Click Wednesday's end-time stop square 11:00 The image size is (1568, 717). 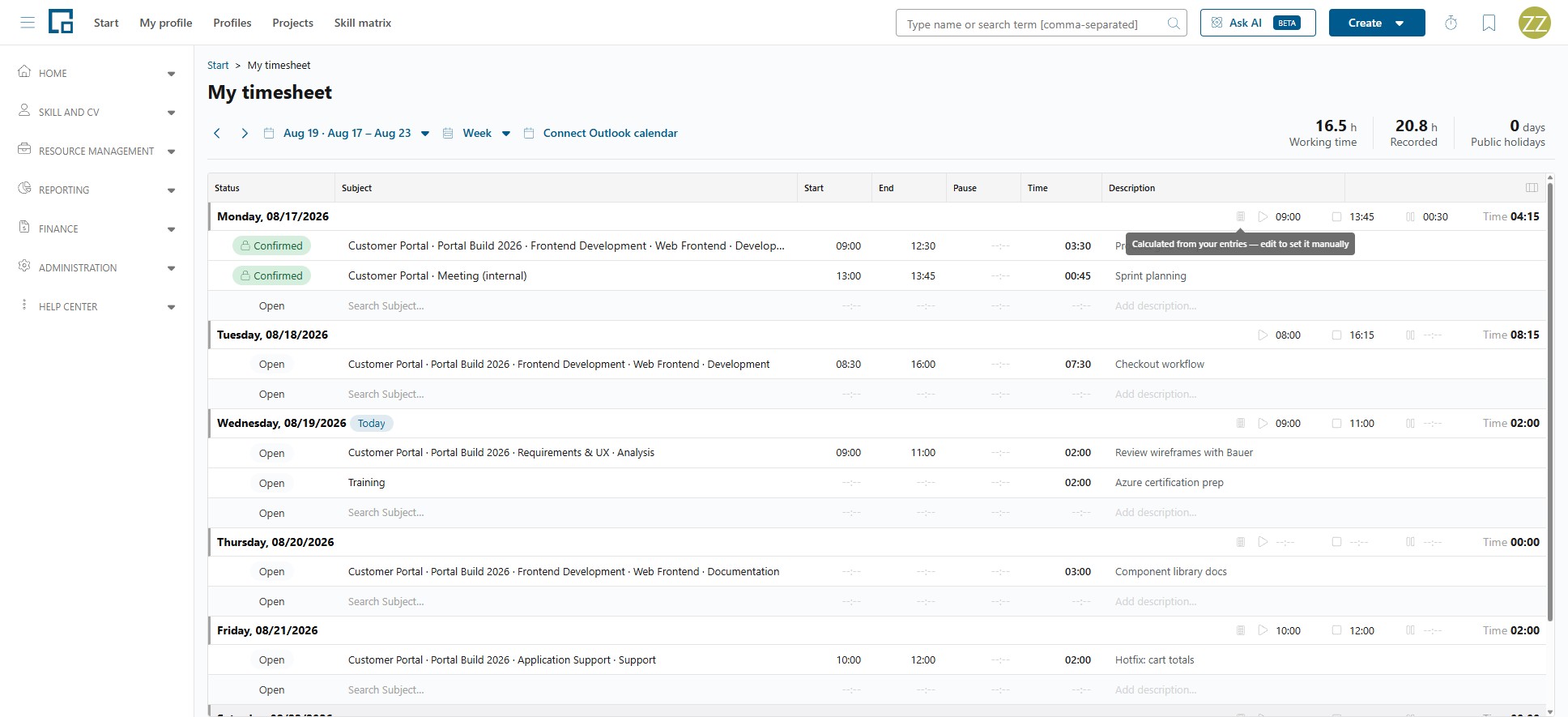pyautogui.click(x=1336, y=423)
